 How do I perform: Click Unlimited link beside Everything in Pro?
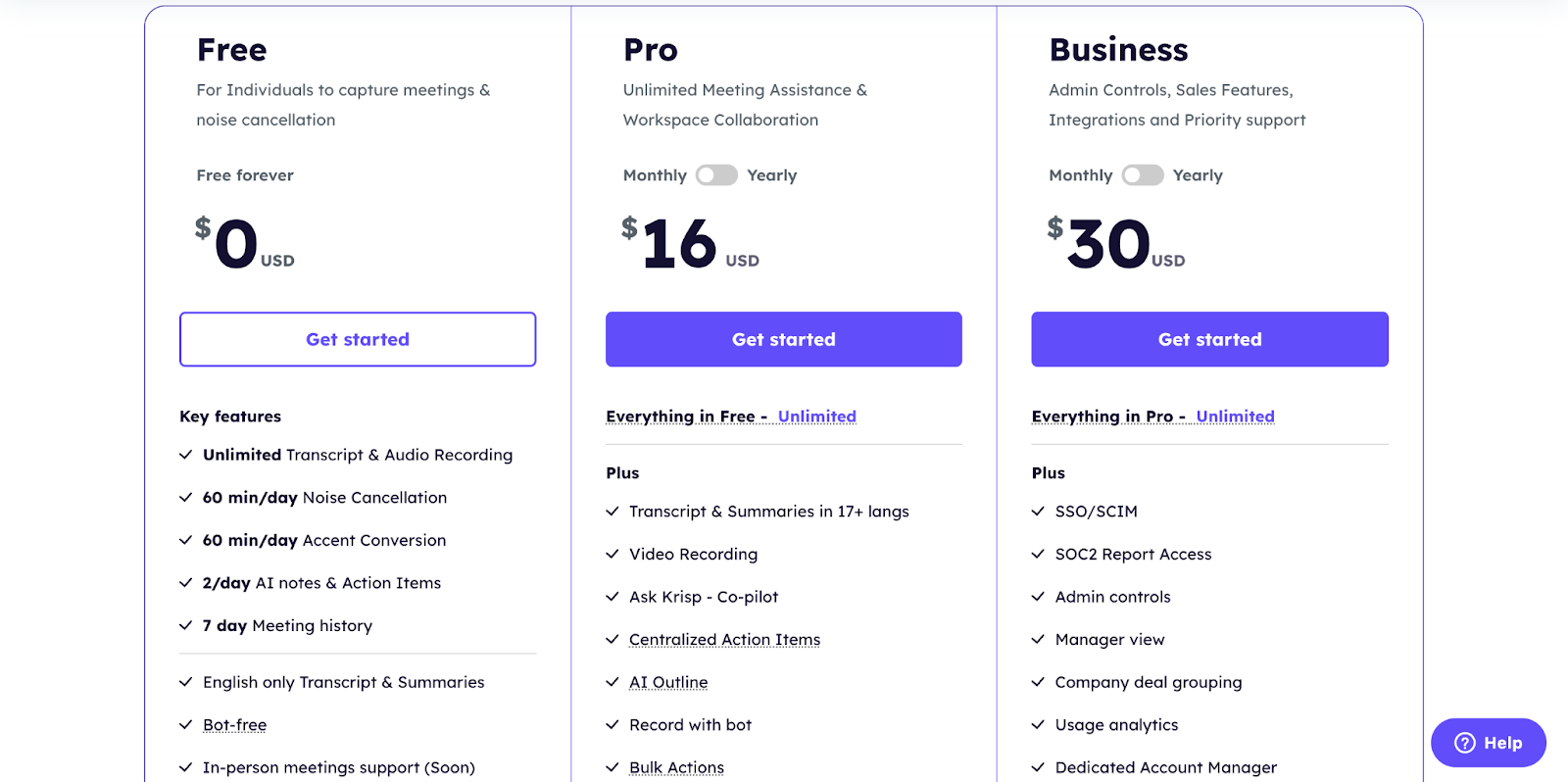click(1235, 416)
